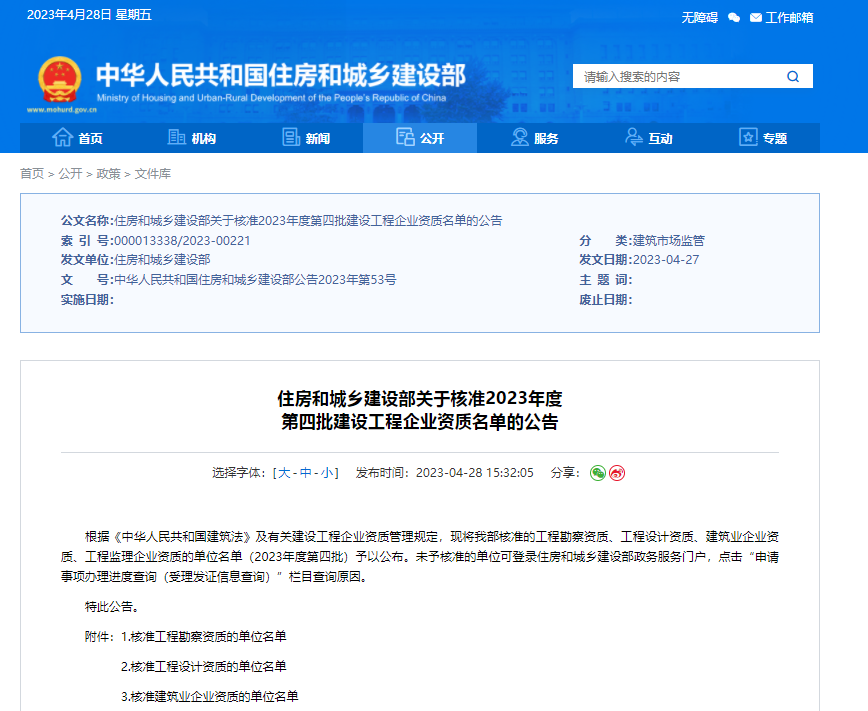Click the 公开 disclosure icon in navigation

[404, 139]
